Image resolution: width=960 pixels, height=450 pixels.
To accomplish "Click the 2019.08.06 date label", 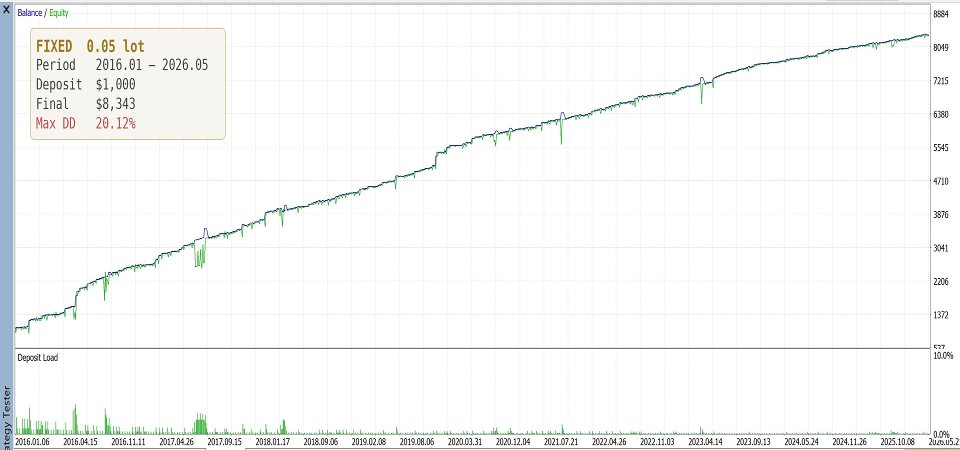I will 418,442.
